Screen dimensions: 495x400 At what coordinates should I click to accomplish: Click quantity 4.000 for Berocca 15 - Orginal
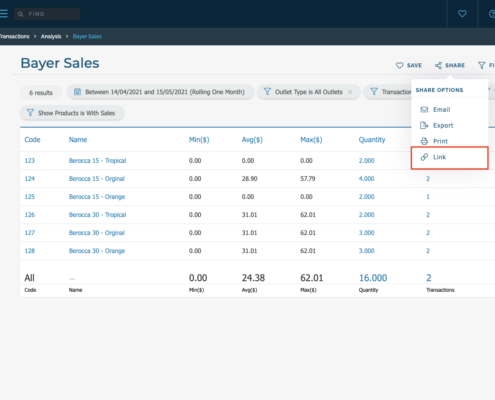click(x=366, y=179)
